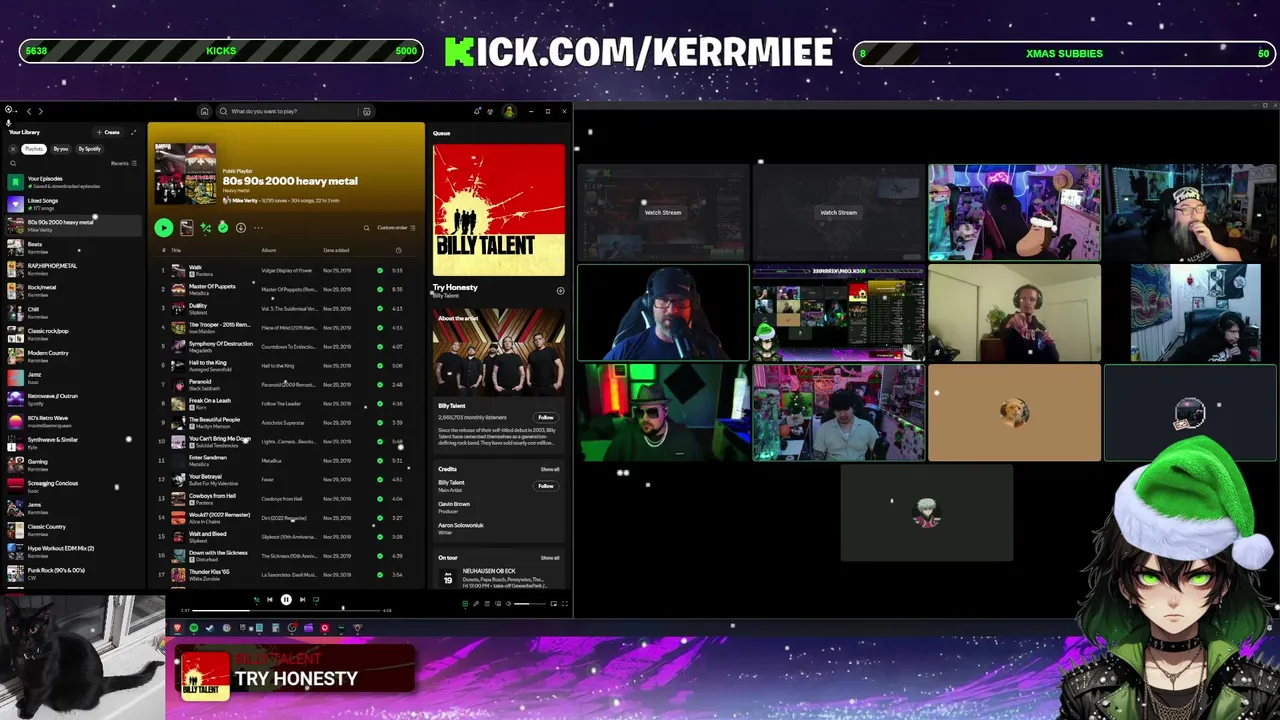
Task: Select the Playlists filter chip
Action: pos(34,149)
